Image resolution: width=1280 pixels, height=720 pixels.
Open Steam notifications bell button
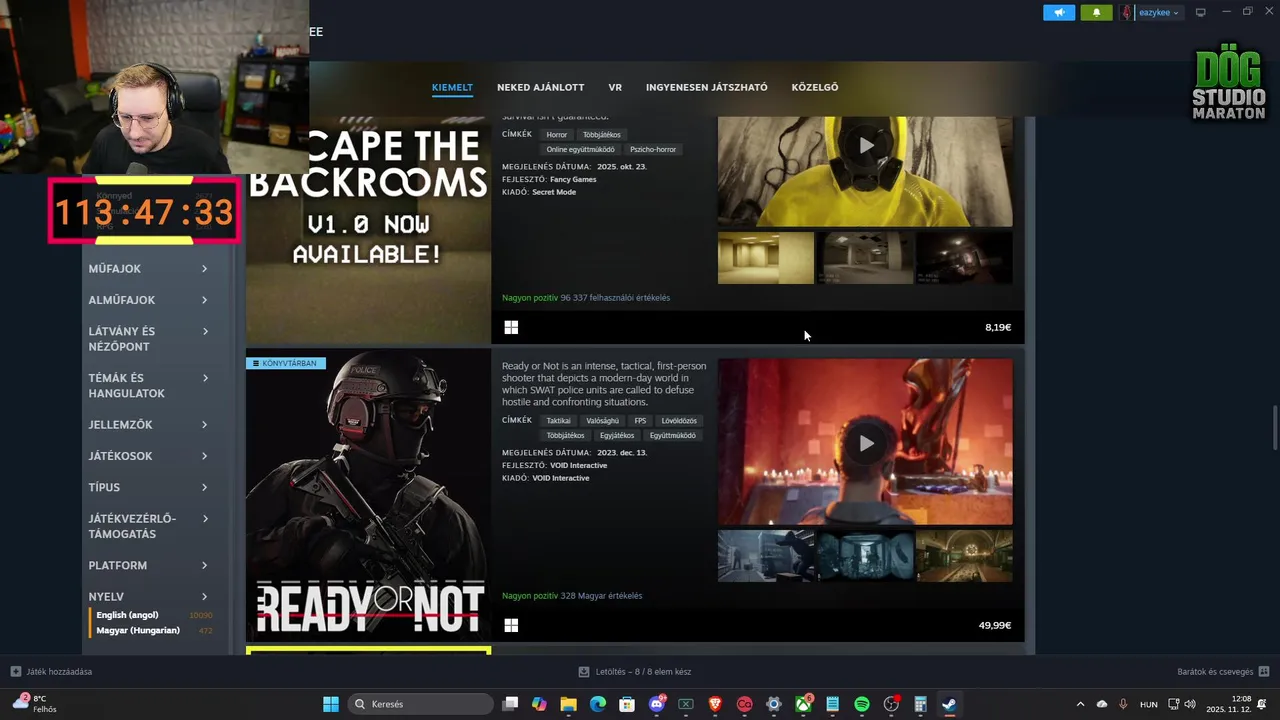(x=1096, y=12)
